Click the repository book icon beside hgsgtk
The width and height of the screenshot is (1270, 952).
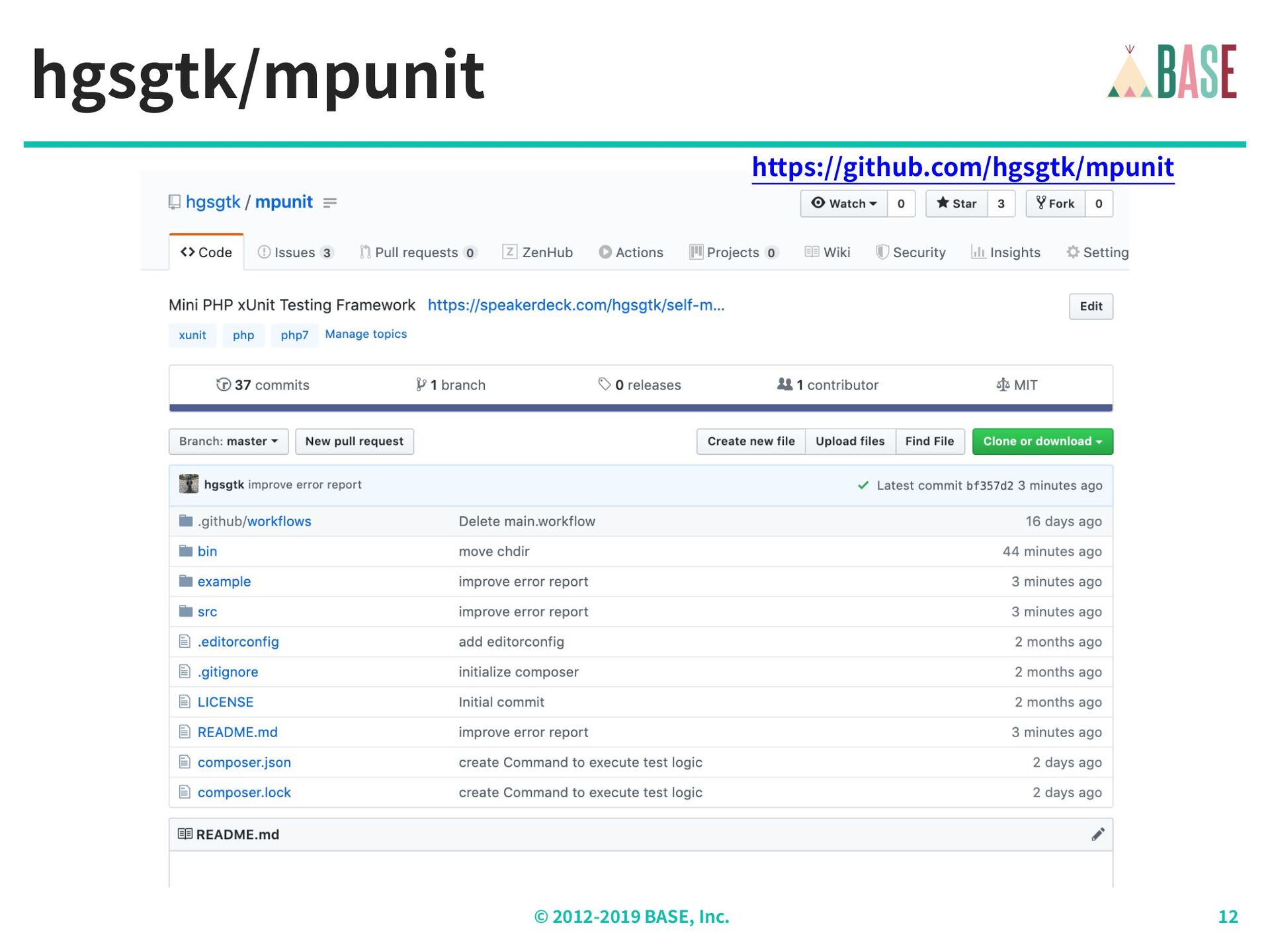(174, 202)
